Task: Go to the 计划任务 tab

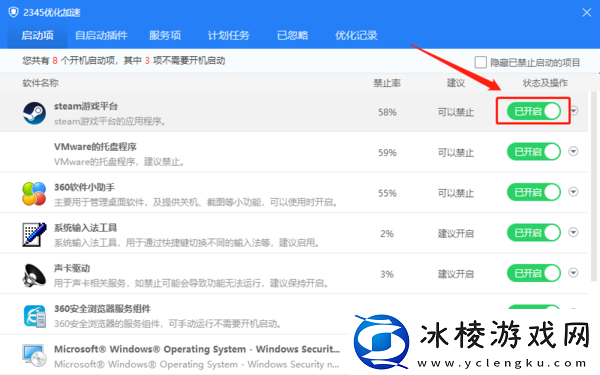Action: tap(228, 35)
